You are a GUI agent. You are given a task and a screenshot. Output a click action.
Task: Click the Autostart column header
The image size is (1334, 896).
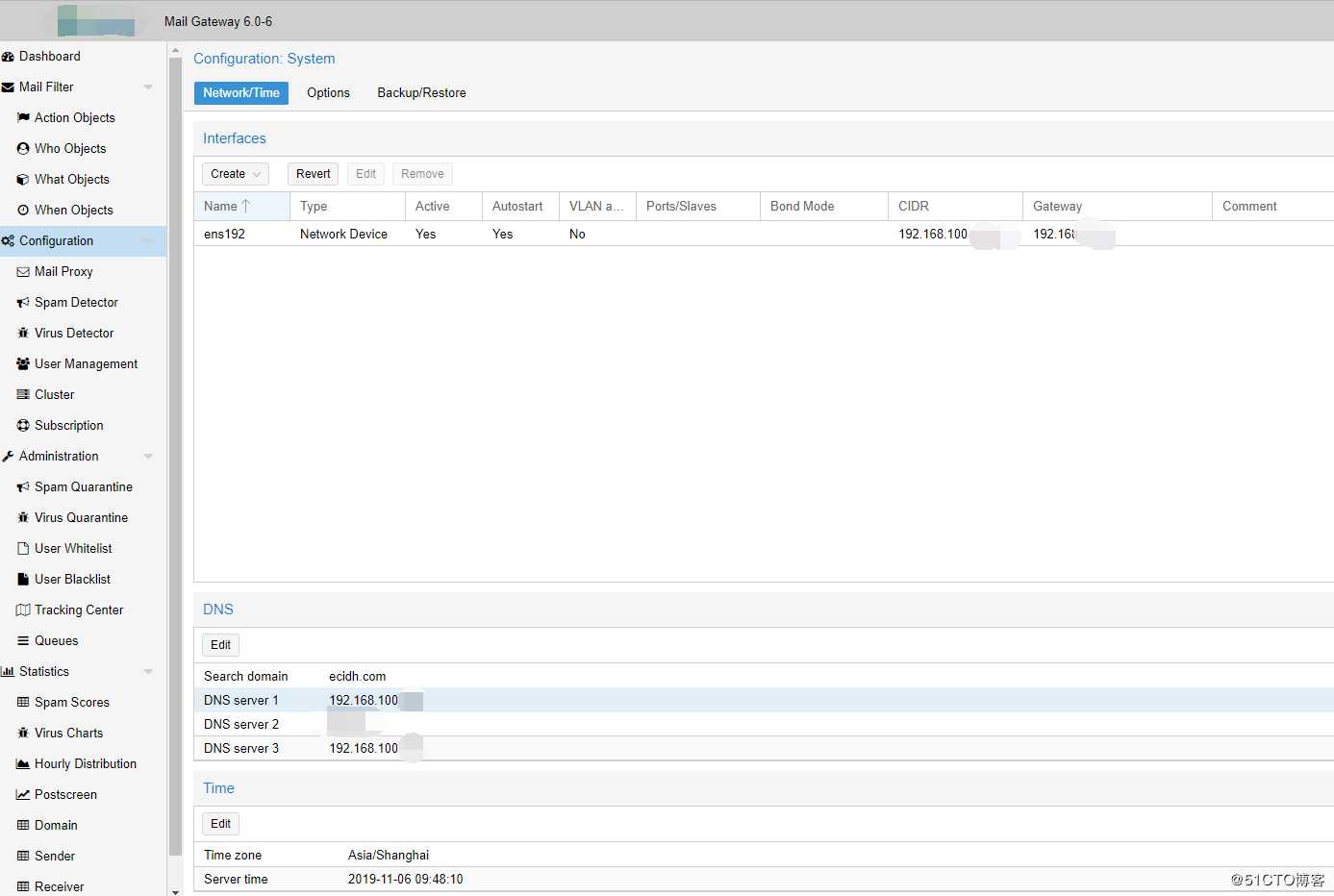[520, 207]
